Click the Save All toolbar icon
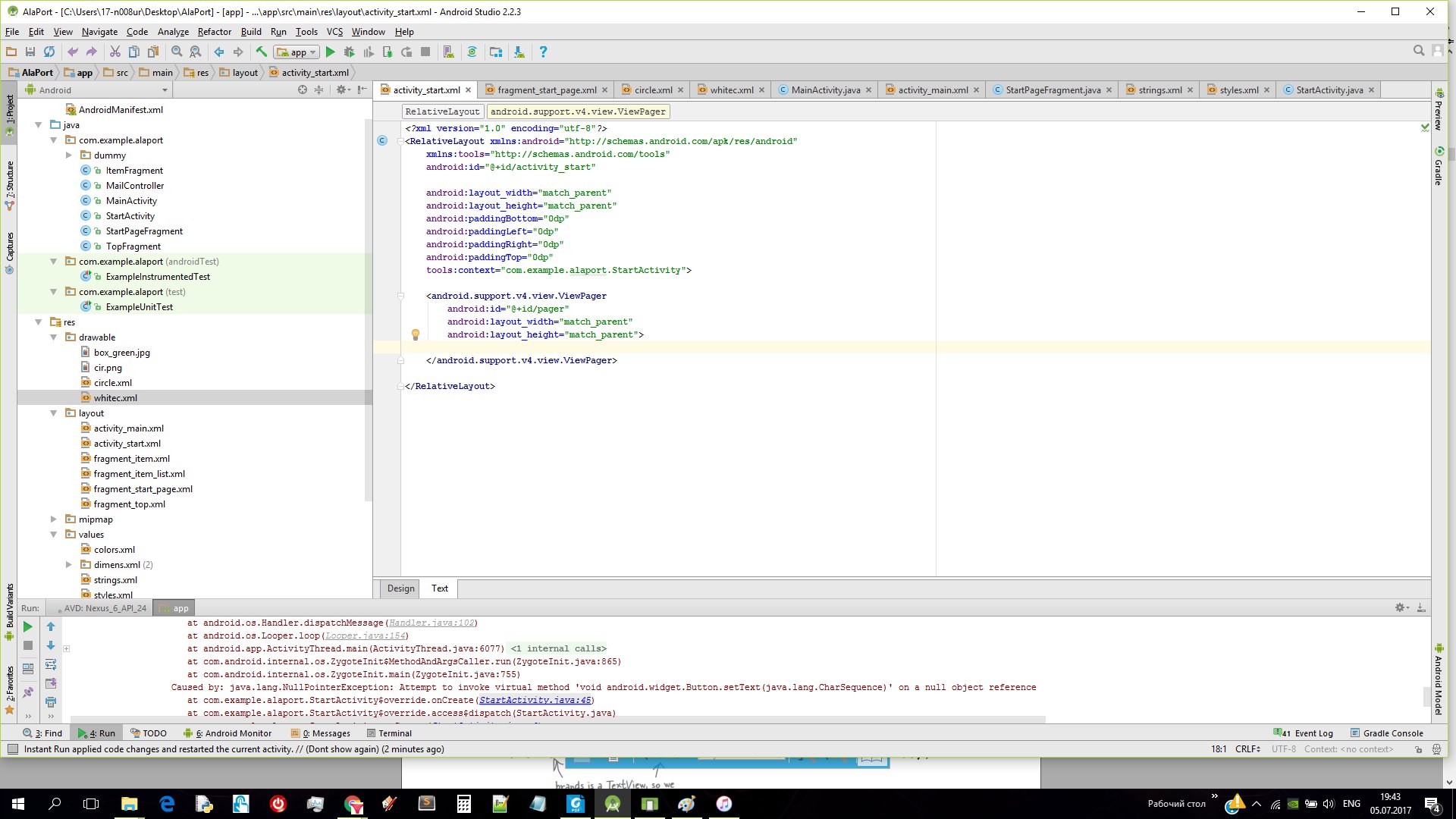 tap(30, 52)
